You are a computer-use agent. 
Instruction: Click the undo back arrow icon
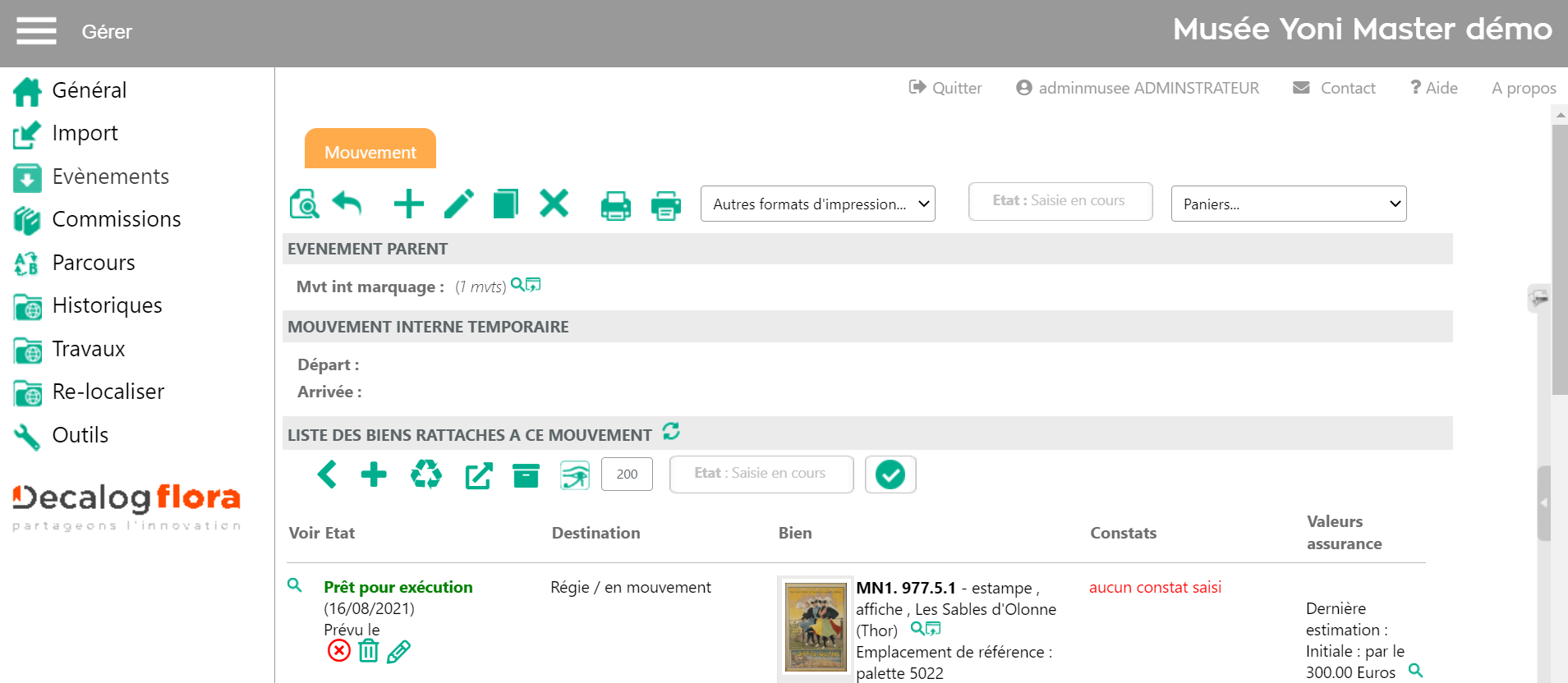click(x=347, y=203)
